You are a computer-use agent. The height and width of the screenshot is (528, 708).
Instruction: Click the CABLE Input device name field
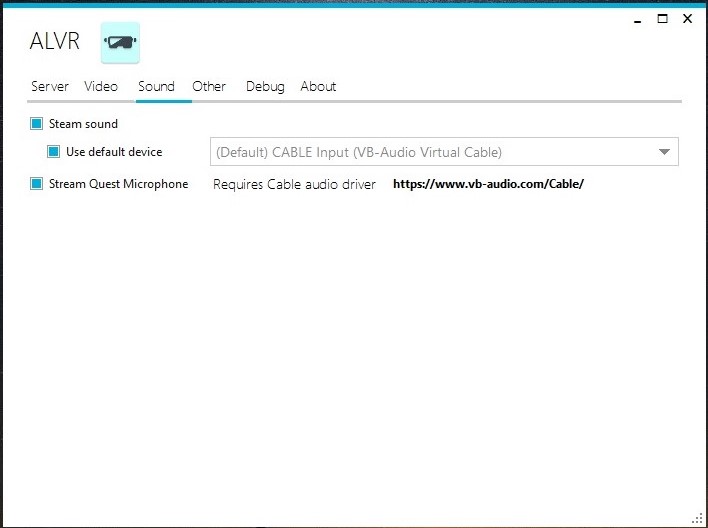click(x=444, y=152)
